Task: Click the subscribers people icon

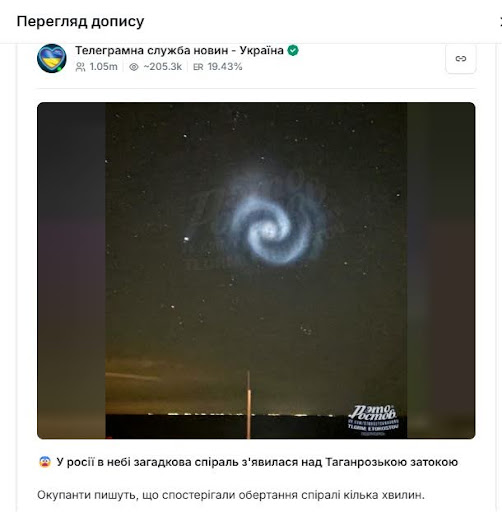Action: pos(80,67)
